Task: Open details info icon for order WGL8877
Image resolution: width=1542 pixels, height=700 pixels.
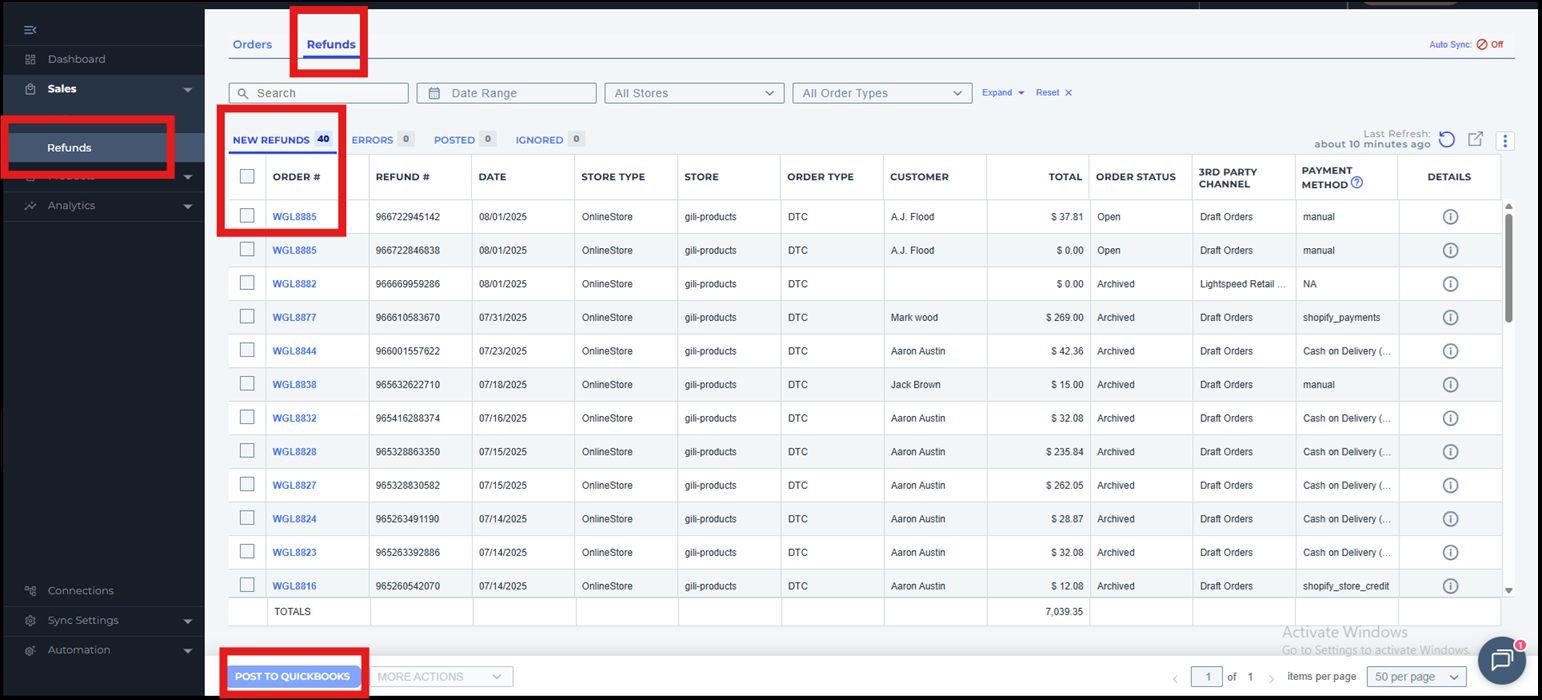Action: coord(1450,318)
